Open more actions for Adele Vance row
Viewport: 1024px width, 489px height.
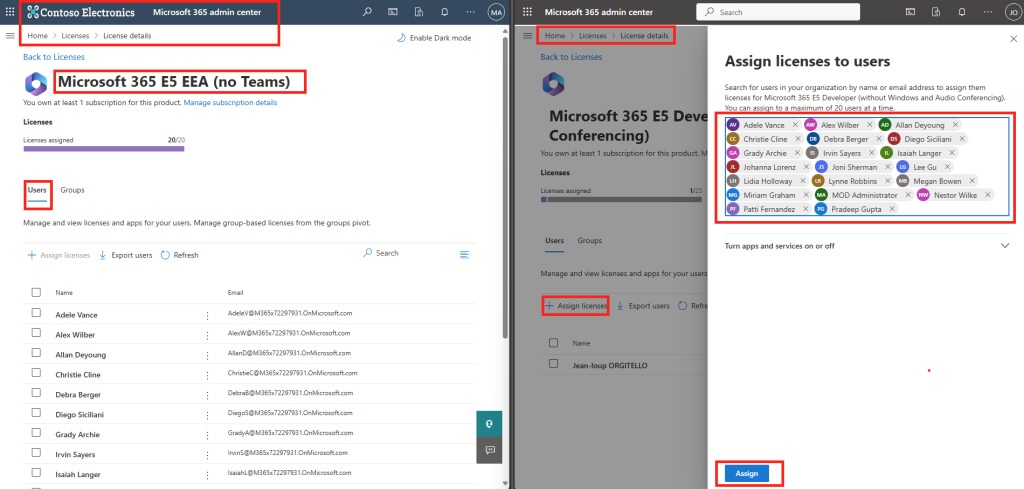(x=208, y=315)
